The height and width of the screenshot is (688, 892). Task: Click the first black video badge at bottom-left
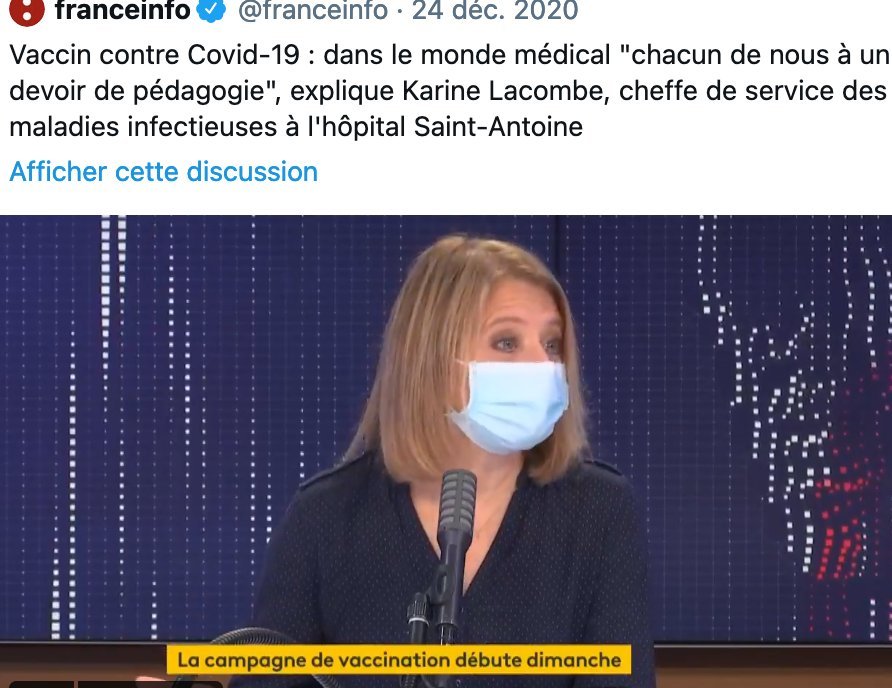click(x=42, y=684)
